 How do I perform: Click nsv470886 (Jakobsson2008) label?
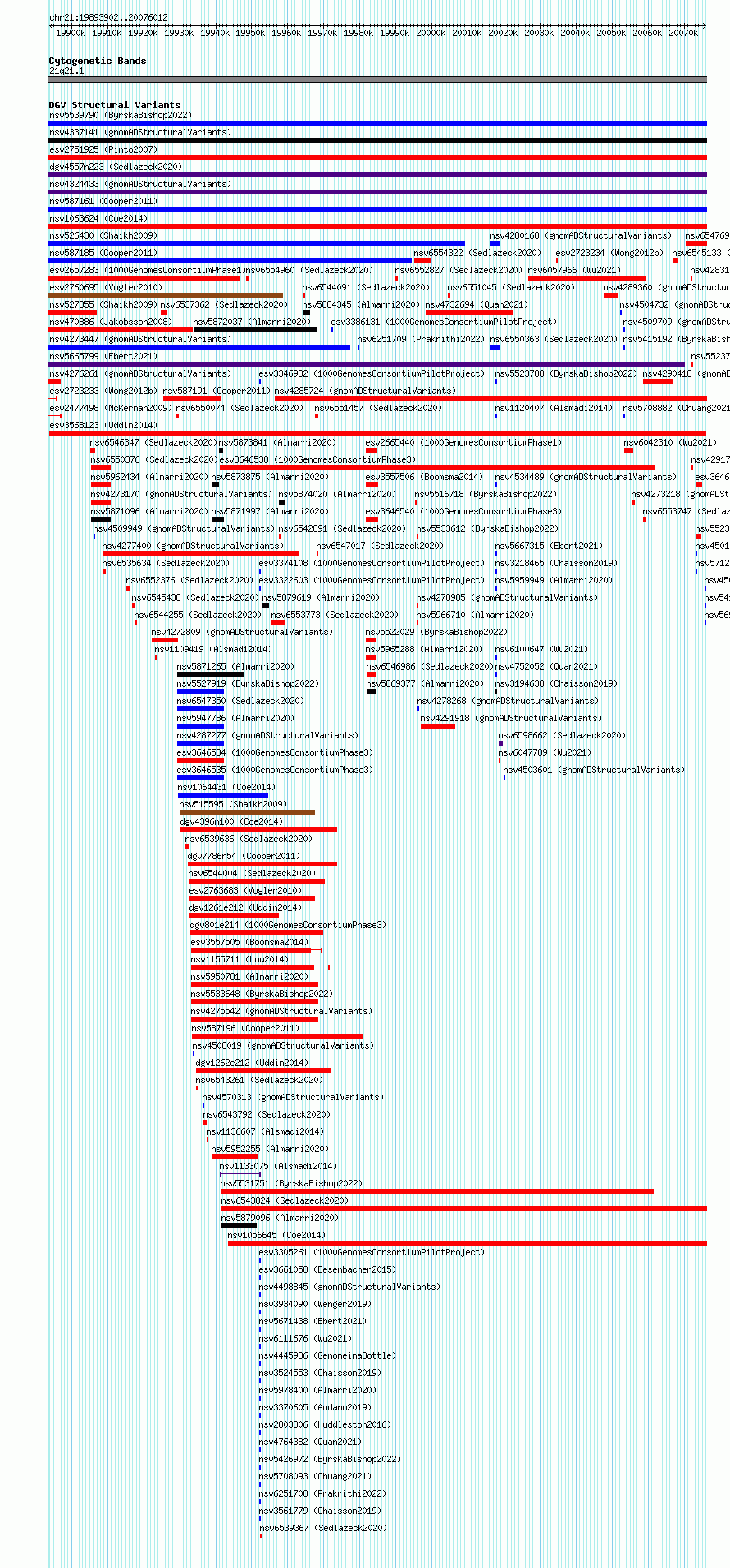tap(111, 322)
